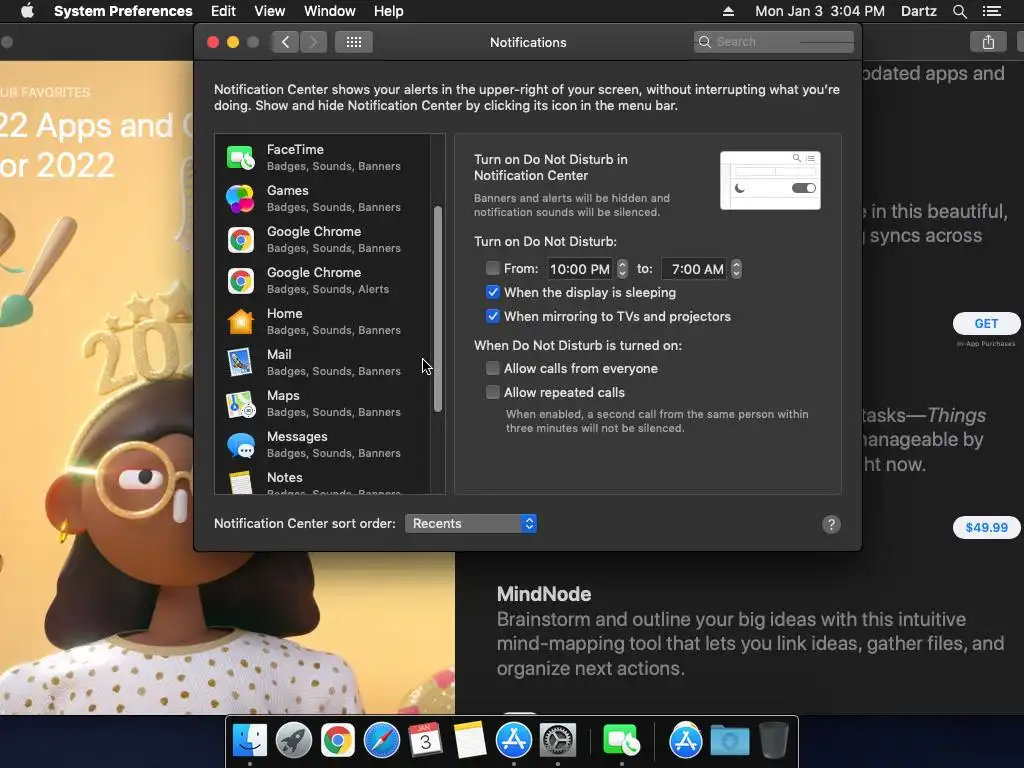1024x768 pixels.
Task: Open Spotlight search in the menu bar
Action: [959, 11]
